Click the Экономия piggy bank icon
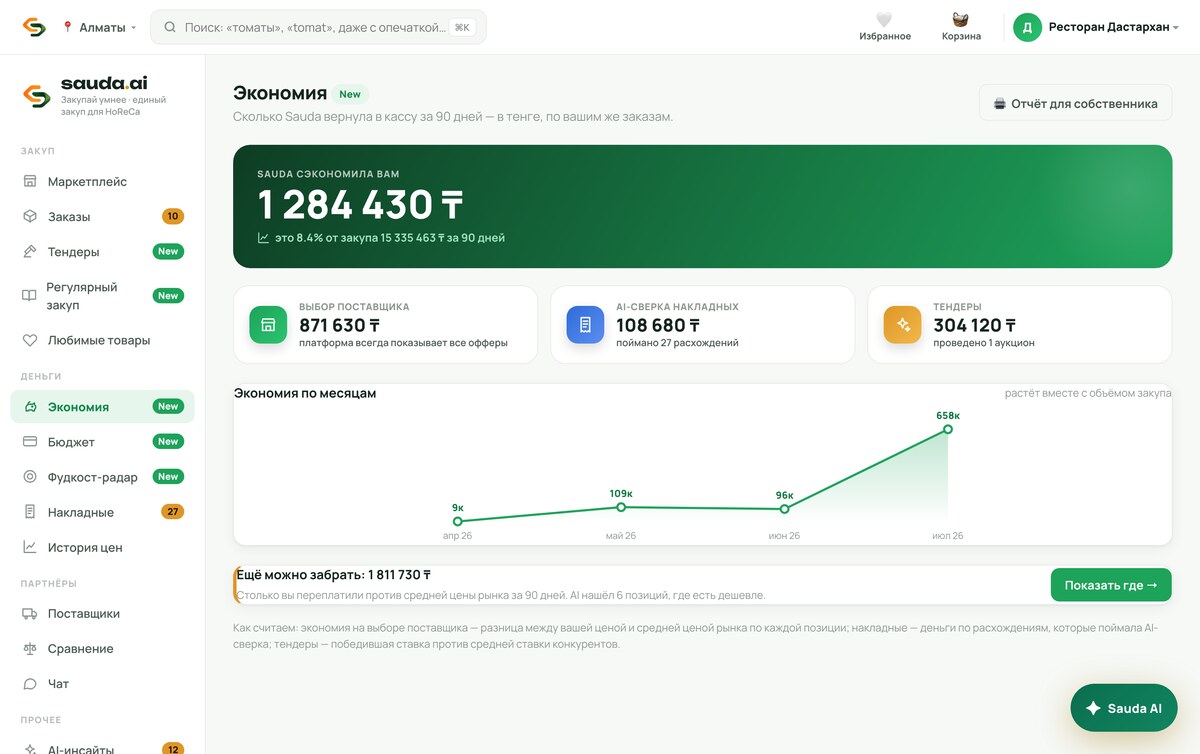The height and width of the screenshot is (754, 1200). click(x=29, y=407)
